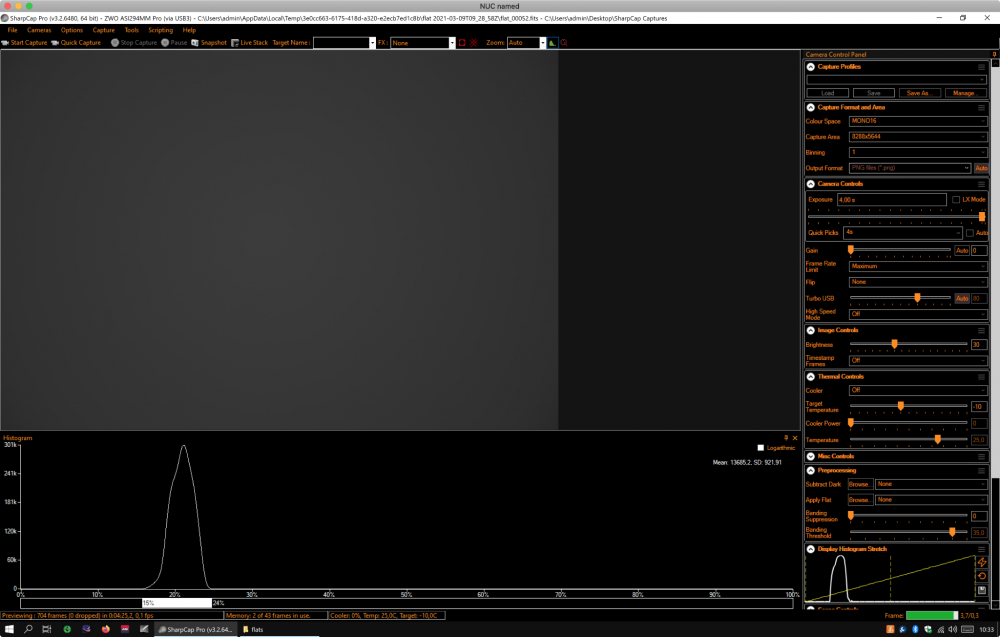Viewport: 1000px width, 637px height.
Task: Open the Scripting menu
Action: coord(160,30)
